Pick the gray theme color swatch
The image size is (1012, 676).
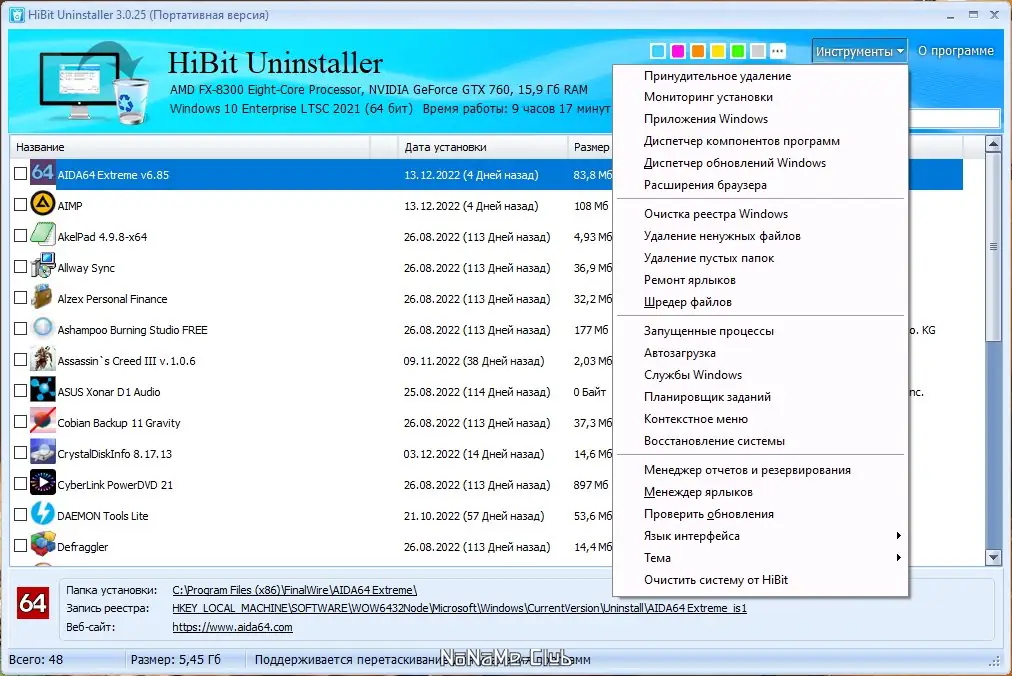click(758, 50)
